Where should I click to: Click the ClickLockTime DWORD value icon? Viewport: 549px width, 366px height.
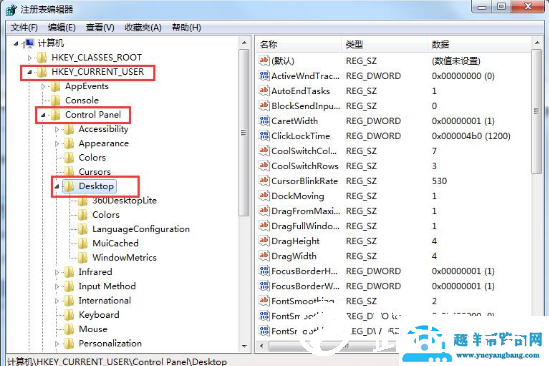click(264, 136)
